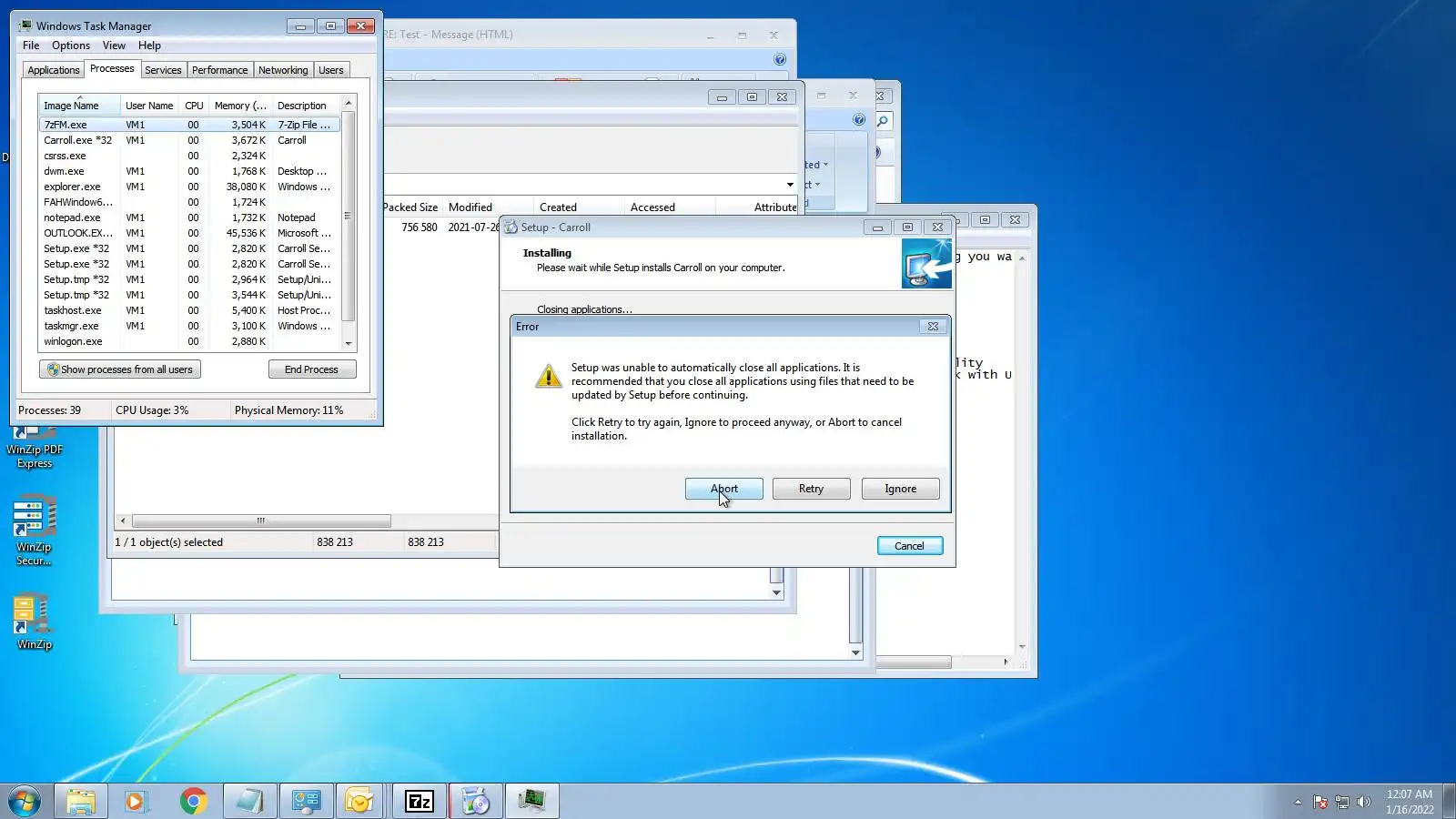Open the Windows Start menu orb

pyautogui.click(x=25, y=801)
